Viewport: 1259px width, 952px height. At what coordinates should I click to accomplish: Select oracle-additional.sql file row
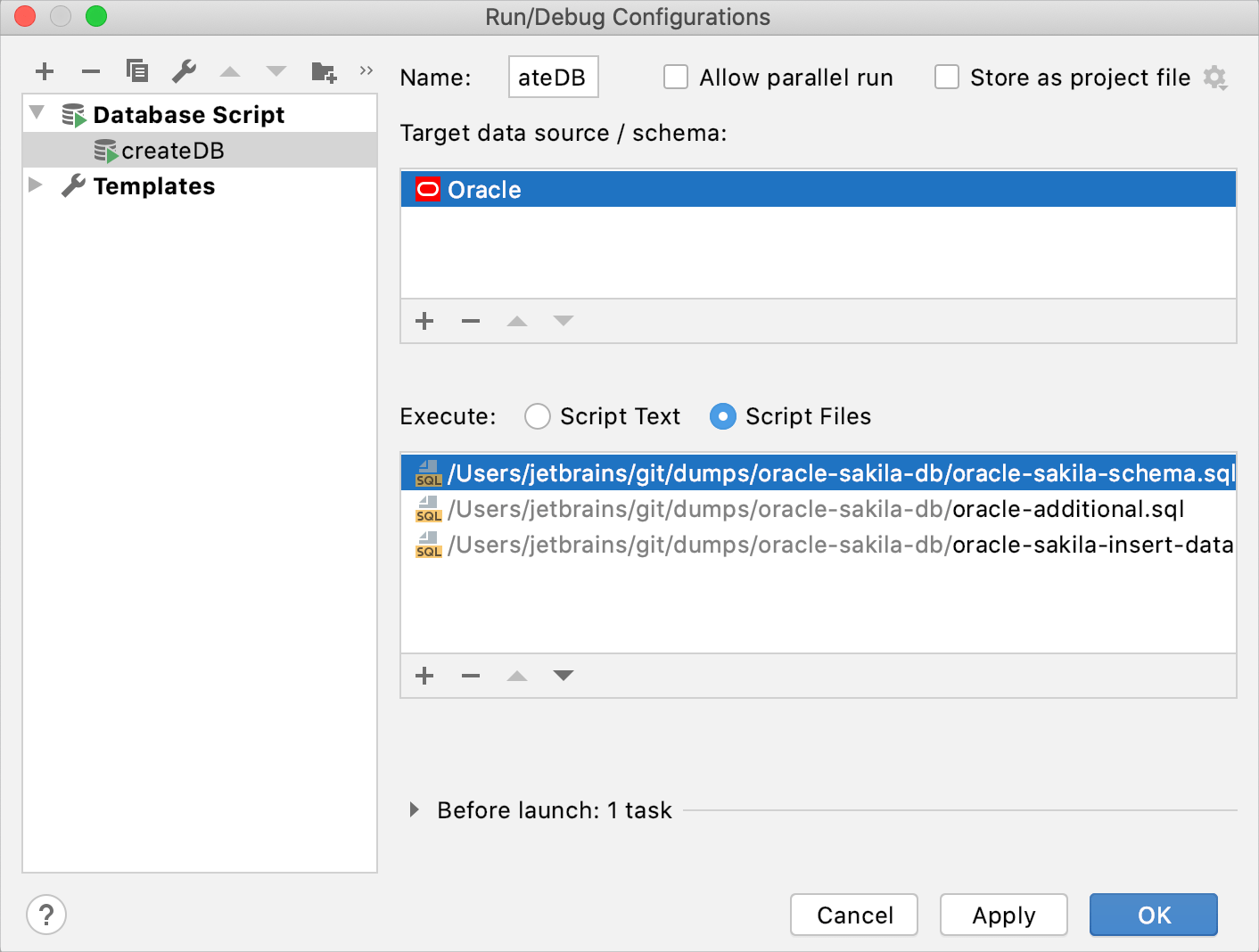[x=819, y=509]
